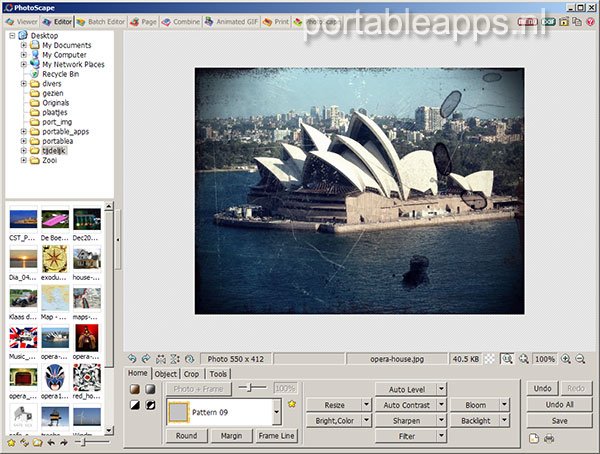Select the black-and-white negative icon
This screenshot has height=454, width=600.
(x=150, y=405)
